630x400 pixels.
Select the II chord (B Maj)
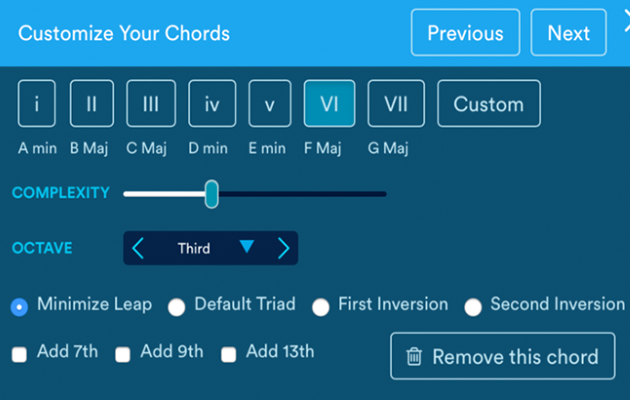click(x=91, y=104)
